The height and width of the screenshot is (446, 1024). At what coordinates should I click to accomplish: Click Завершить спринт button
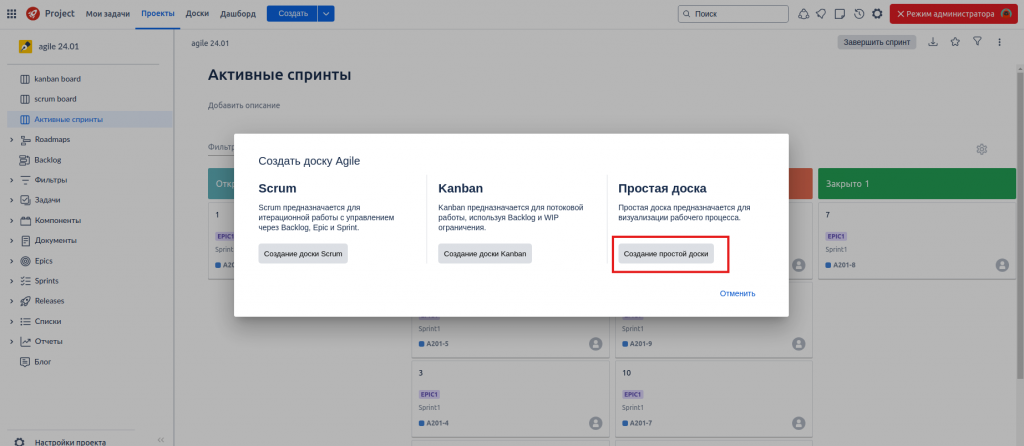[x=877, y=42]
